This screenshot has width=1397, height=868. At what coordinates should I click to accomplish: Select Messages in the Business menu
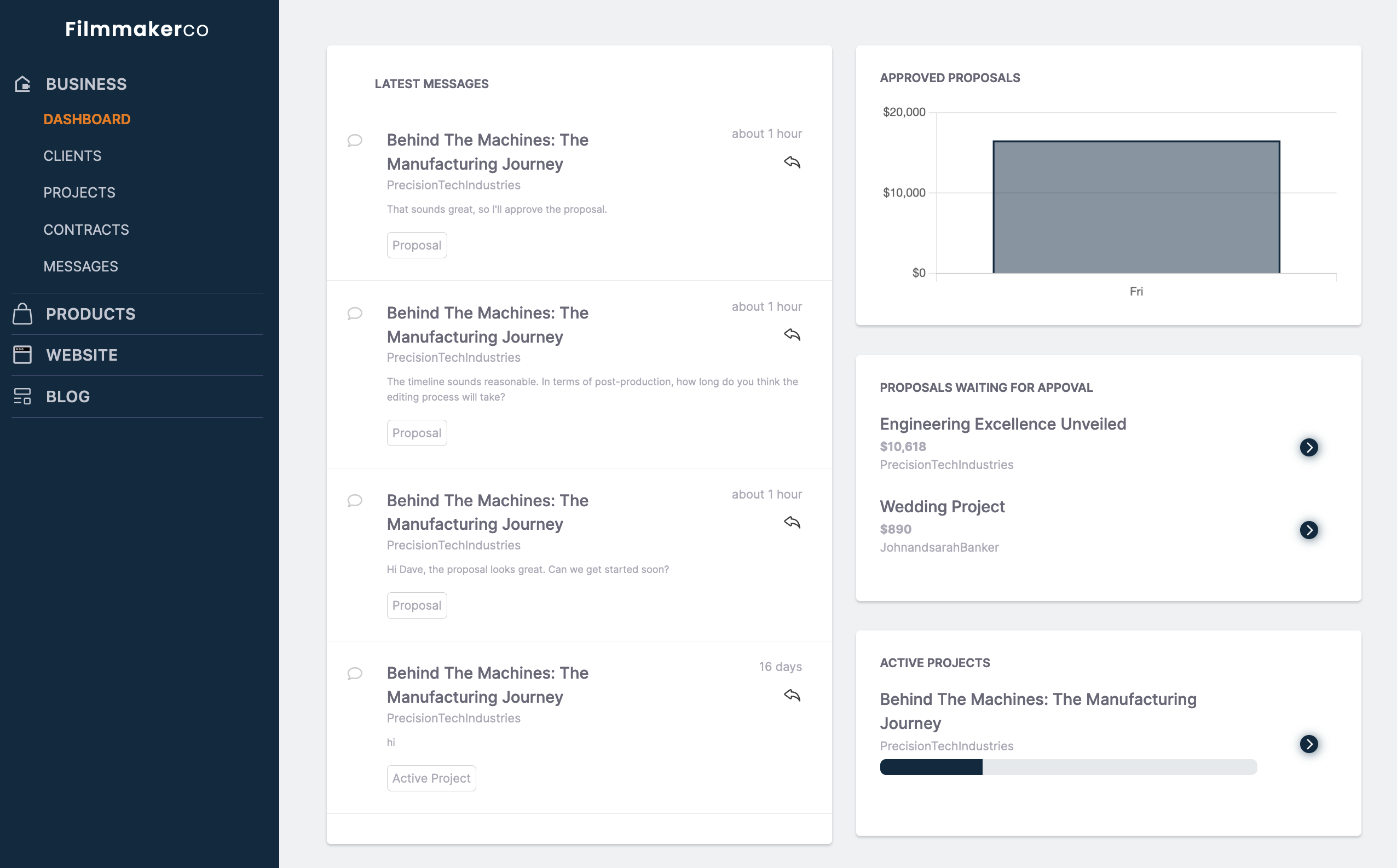click(80, 267)
